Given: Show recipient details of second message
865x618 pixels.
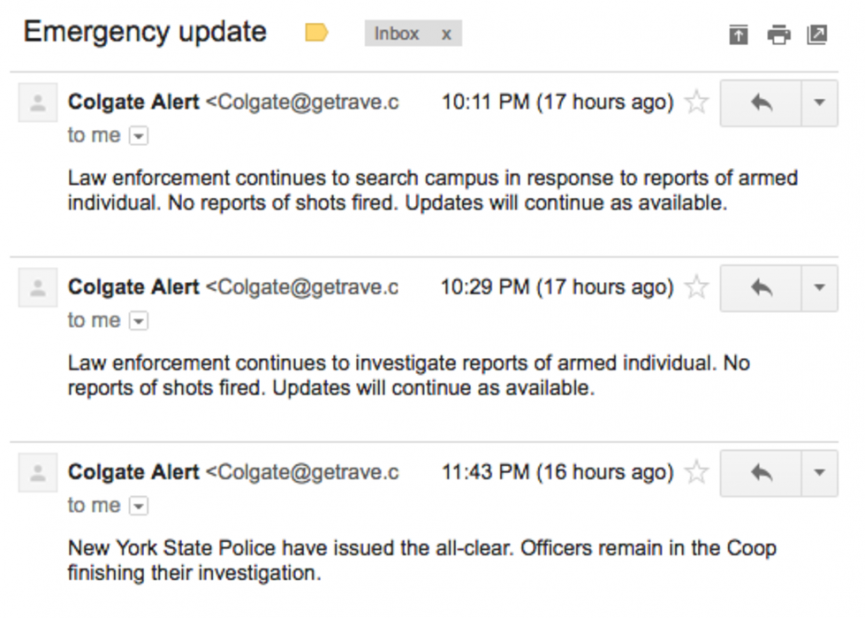Looking at the screenshot, I should (x=138, y=321).
